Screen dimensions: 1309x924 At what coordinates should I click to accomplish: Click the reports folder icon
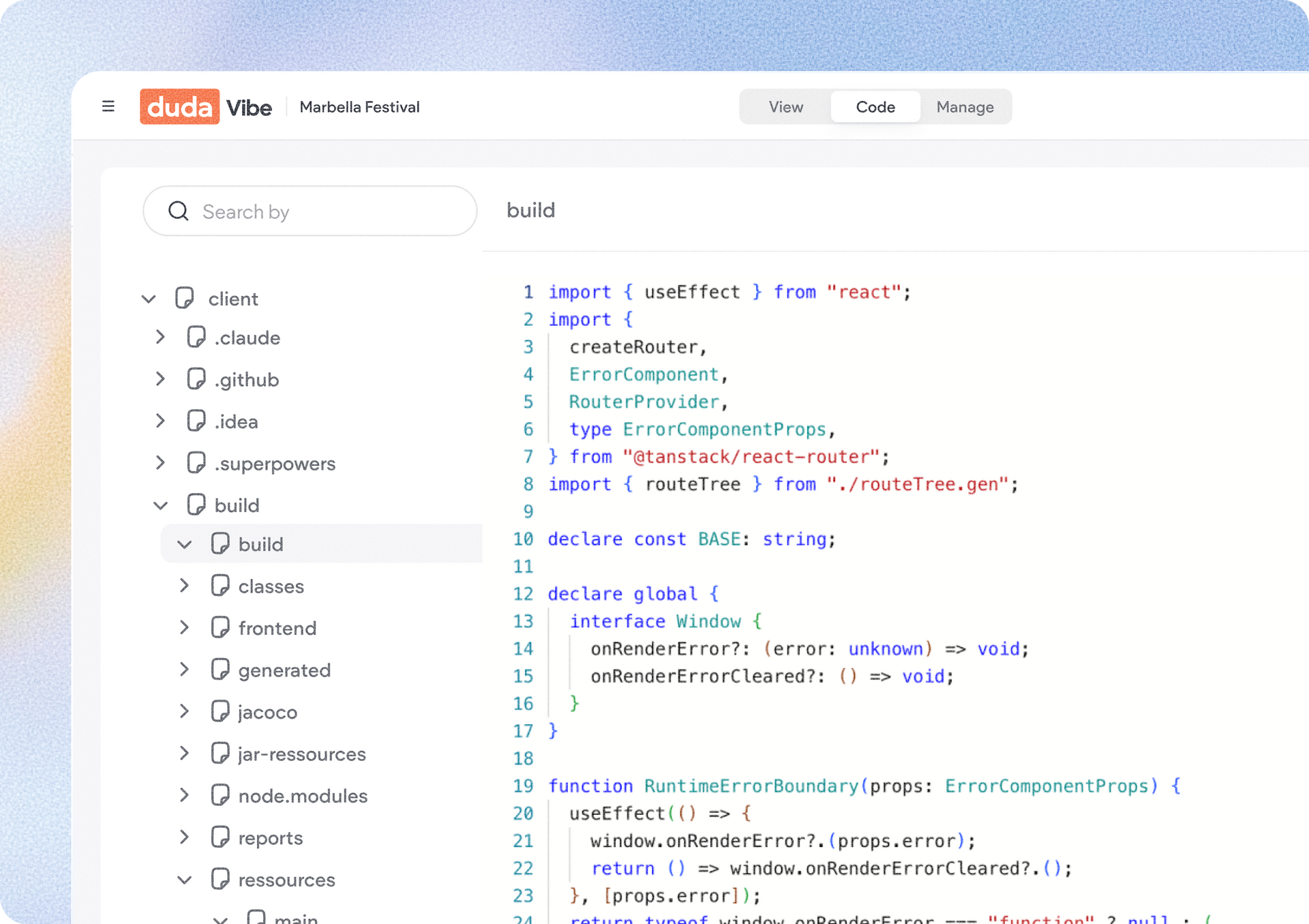tap(220, 837)
